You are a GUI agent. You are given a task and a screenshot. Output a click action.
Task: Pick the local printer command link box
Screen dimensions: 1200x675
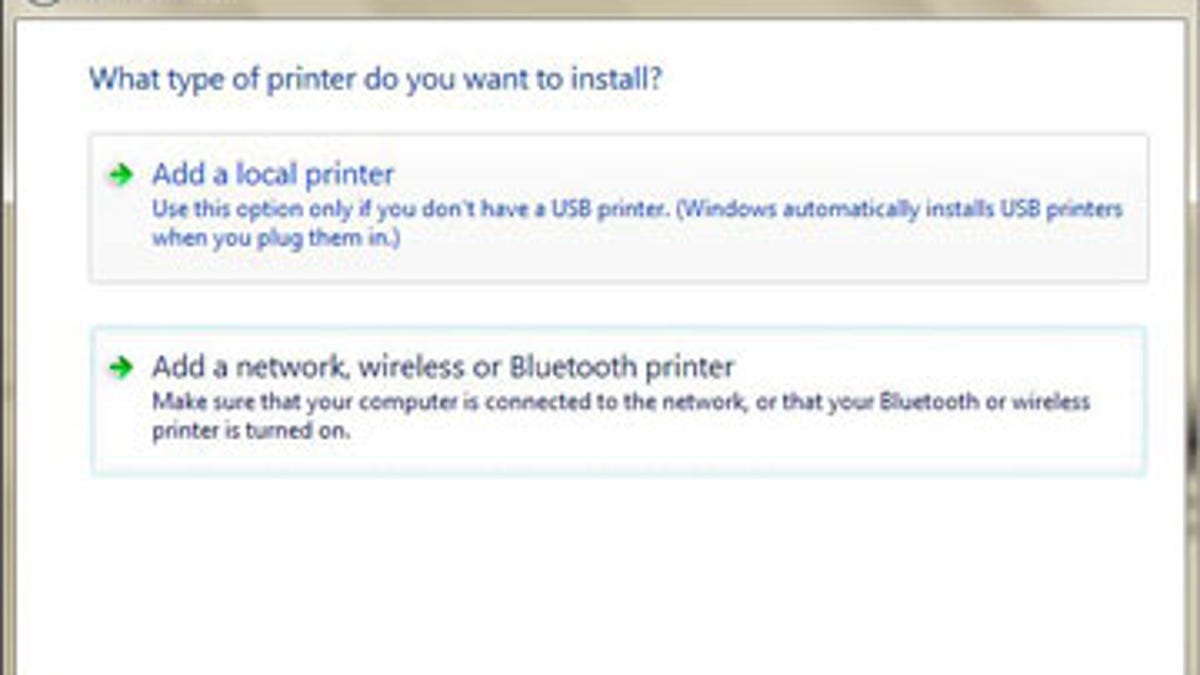click(x=618, y=208)
